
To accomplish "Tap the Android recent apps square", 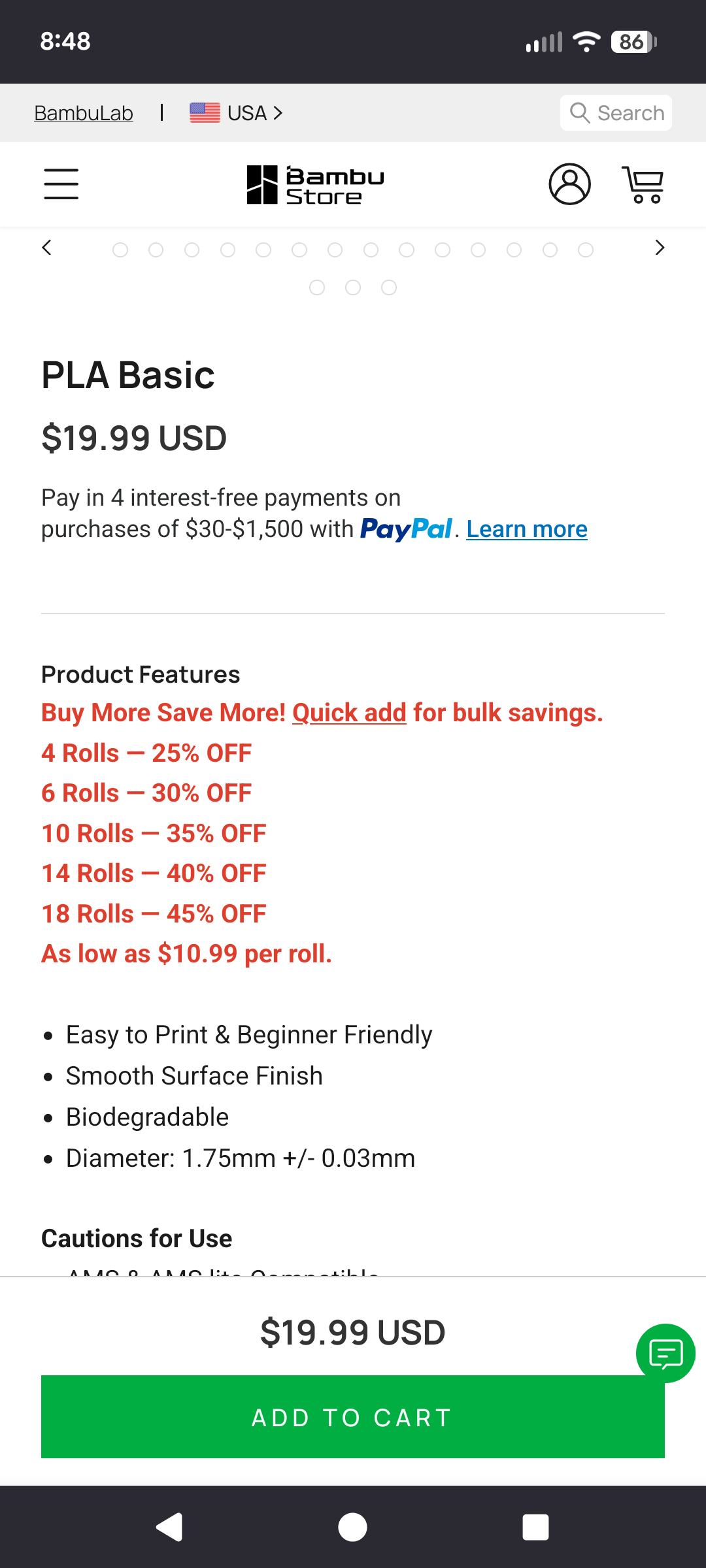I will 535,1527.
